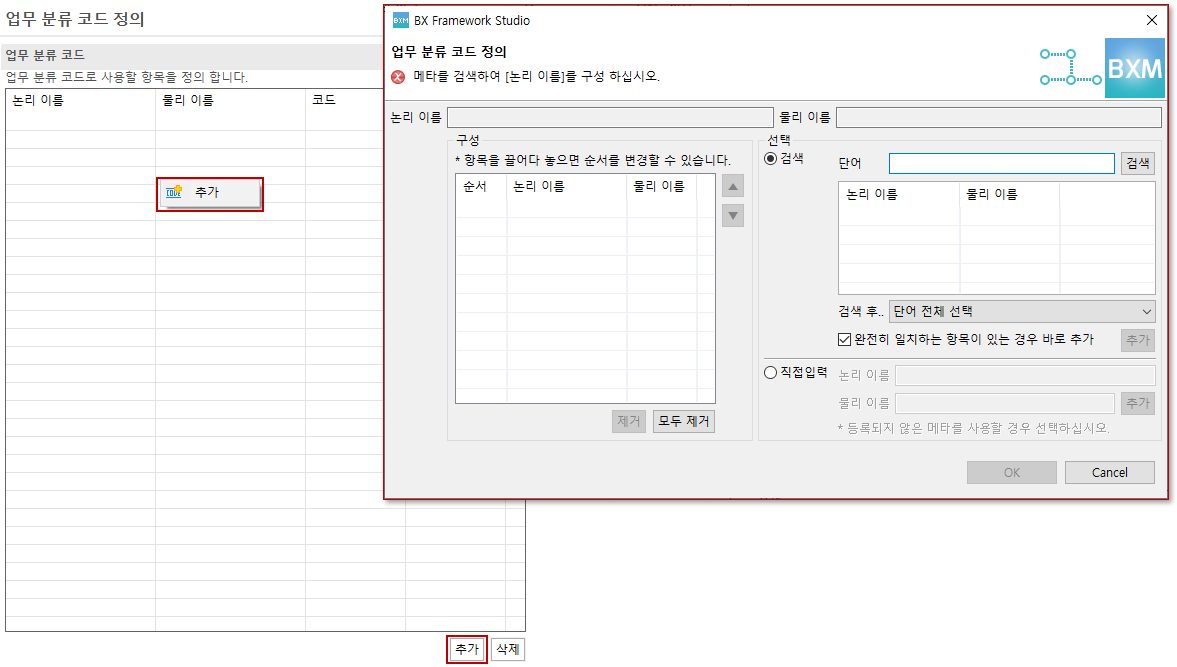This screenshot has width=1177, height=667.
Task: Click 논리 이름 header in search results table
Action: tap(872, 194)
